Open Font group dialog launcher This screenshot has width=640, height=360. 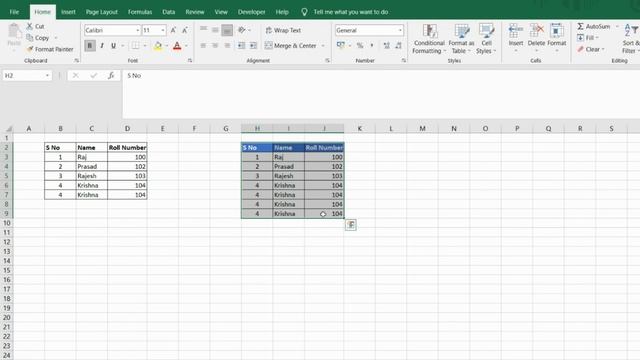tap(190, 60)
